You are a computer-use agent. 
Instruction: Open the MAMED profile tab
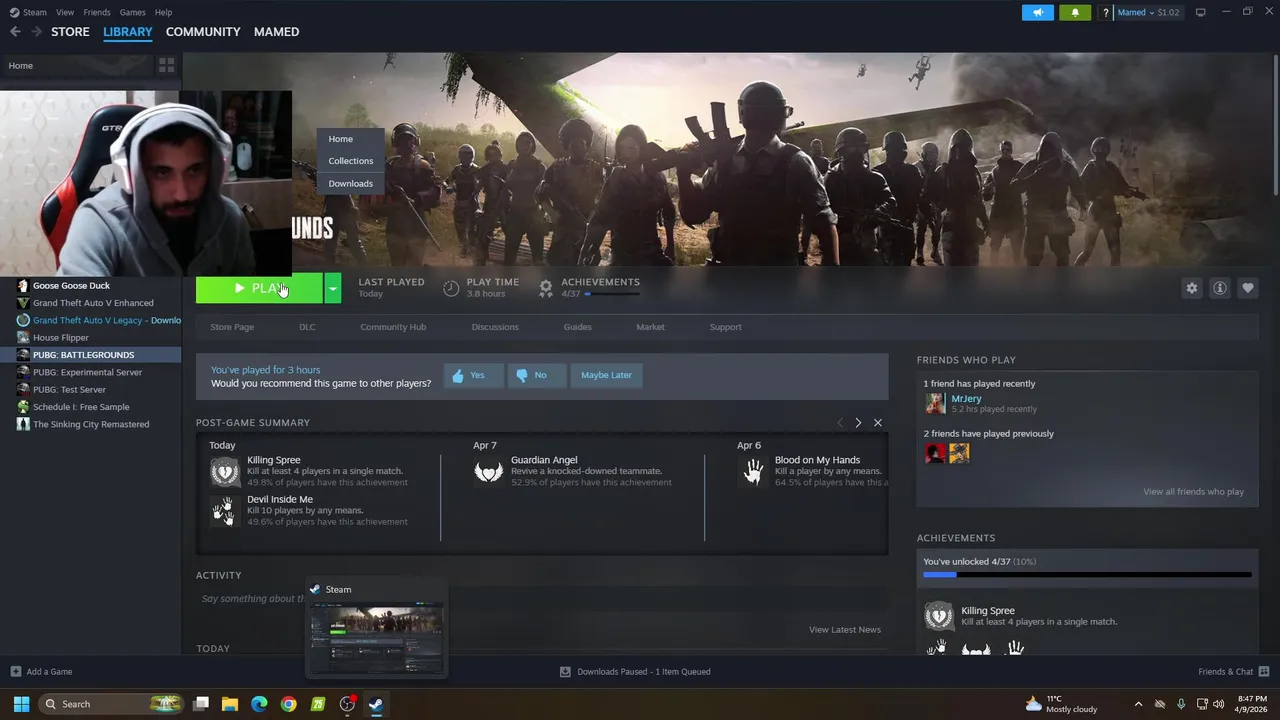click(276, 32)
